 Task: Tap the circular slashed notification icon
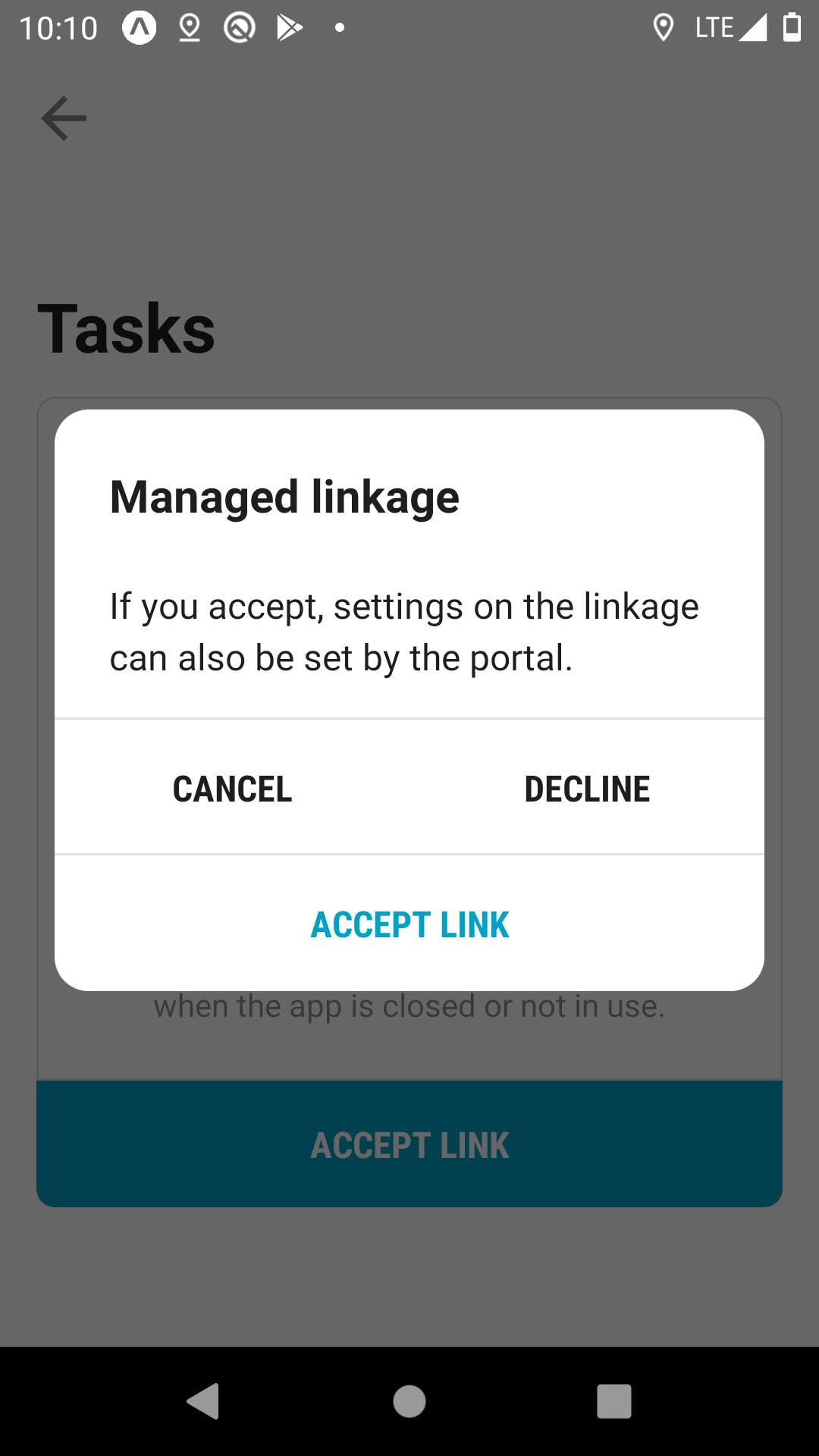(x=239, y=28)
